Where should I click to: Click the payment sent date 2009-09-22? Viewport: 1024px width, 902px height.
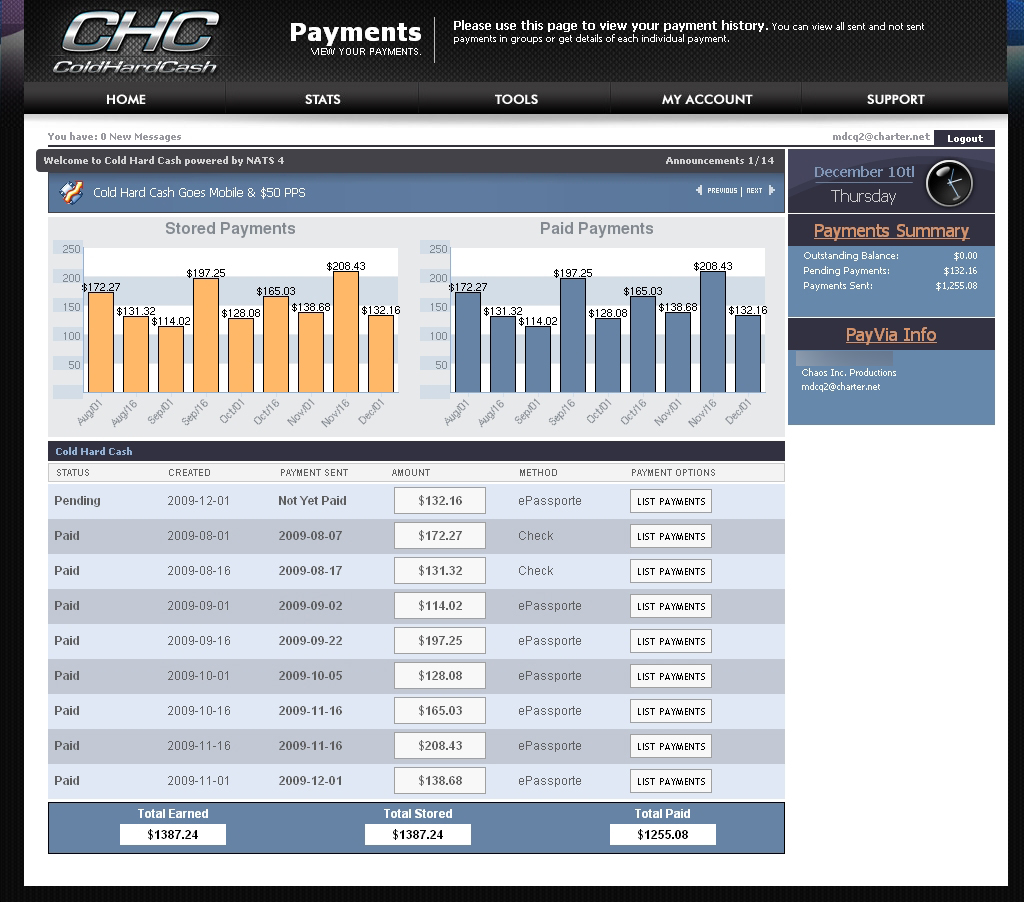310,641
